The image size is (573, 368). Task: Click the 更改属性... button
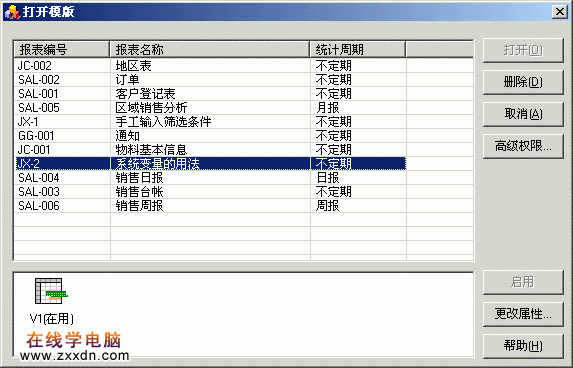pyautogui.click(x=523, y=314)
